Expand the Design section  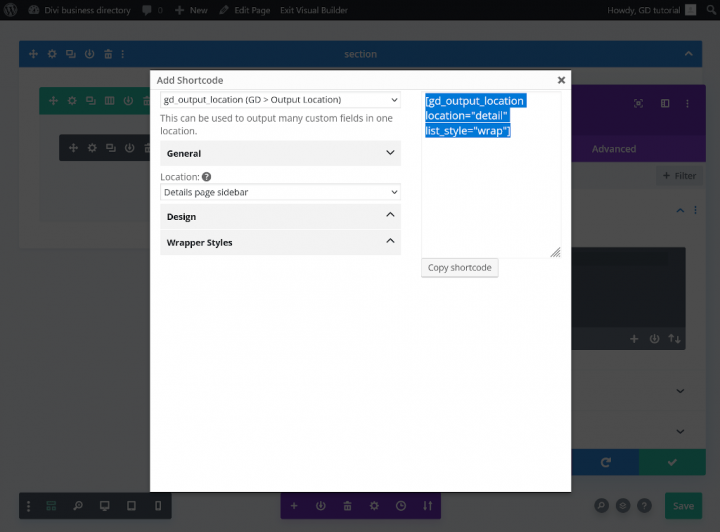coord(280,216)
